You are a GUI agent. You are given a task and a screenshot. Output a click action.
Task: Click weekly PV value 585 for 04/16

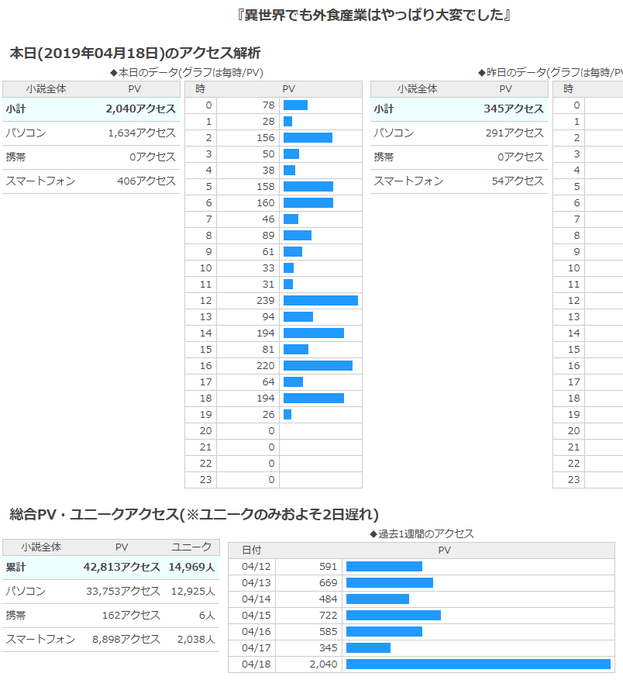(x=328, y=631)
